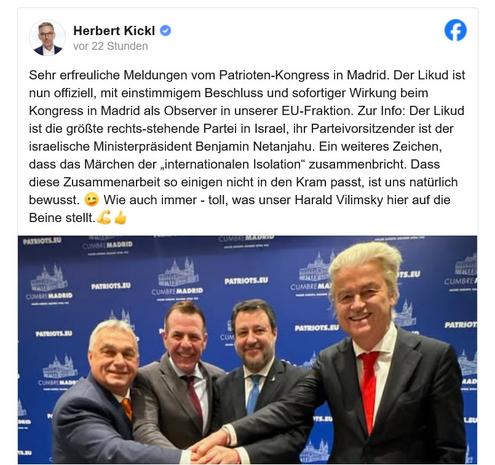Click the center PATRIOTS.EU text on the backdrop

pyautogui.click(x=246, y=281)
